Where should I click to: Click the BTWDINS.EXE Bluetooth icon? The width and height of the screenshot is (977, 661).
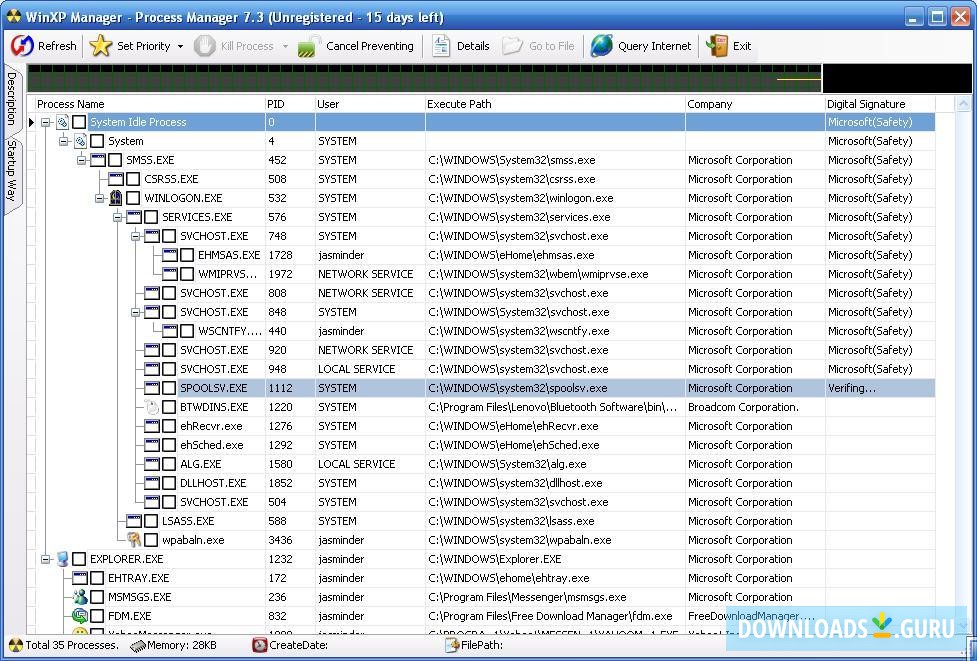[x=151, y=407]
